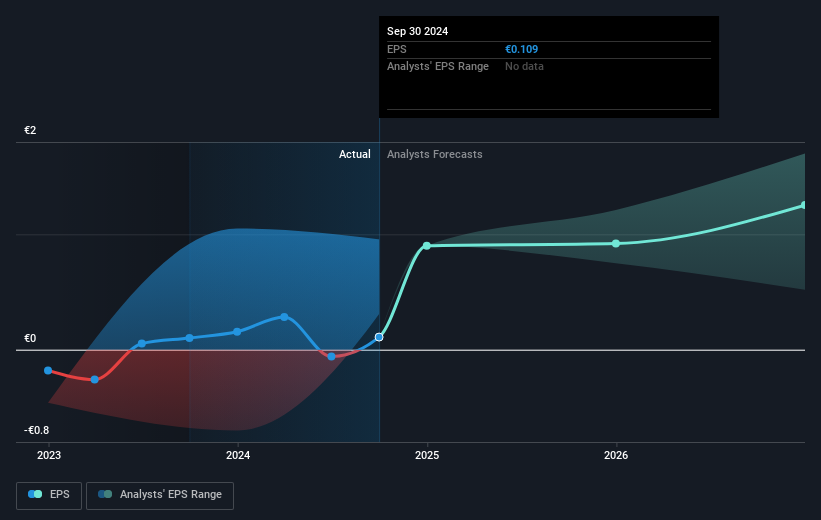Screen dimensions: 821x520
Task: Select the 2025 forecast EPS point
Action: pos(427,246)
